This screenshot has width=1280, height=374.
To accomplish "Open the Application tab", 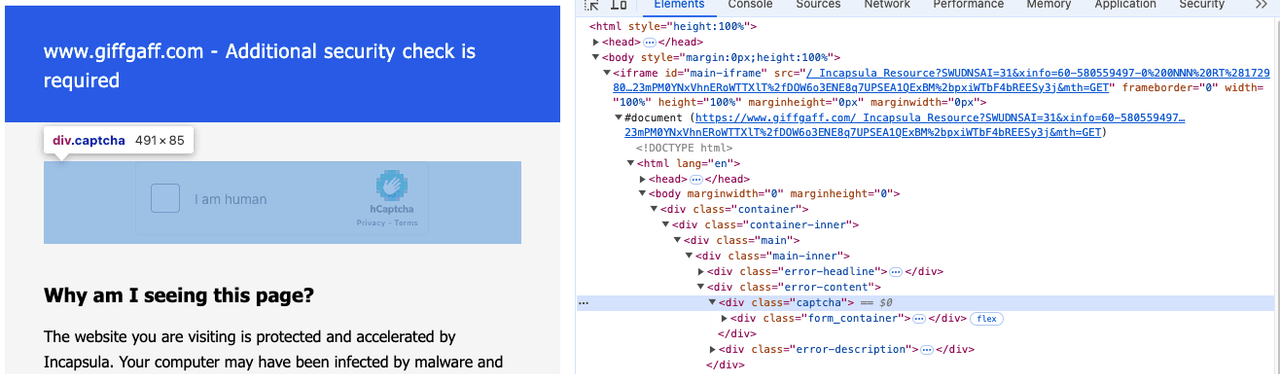I will pyautogui.click(x=1125, y=4).
